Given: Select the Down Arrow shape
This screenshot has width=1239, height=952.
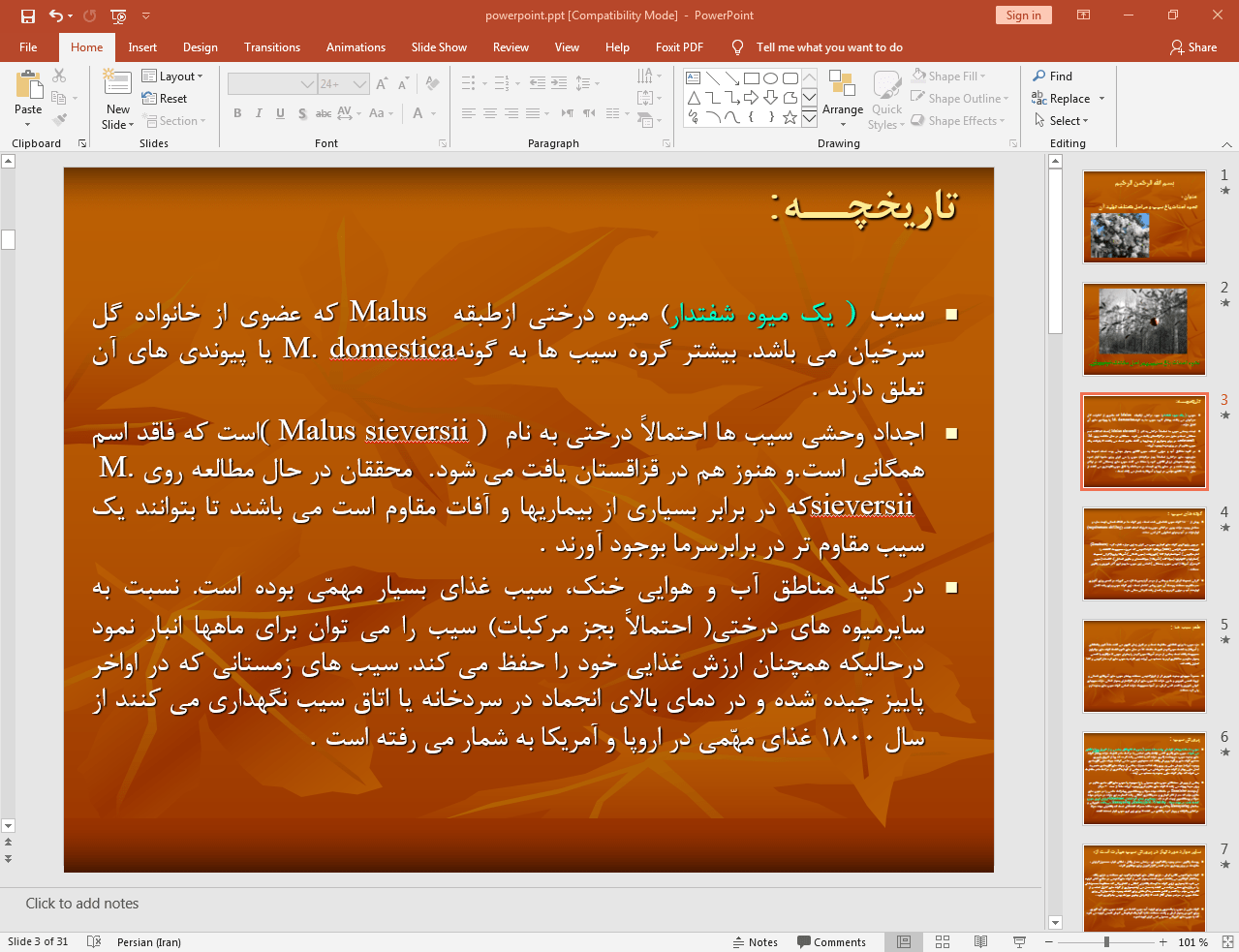Looking at the screenshot, I should 771,98.
